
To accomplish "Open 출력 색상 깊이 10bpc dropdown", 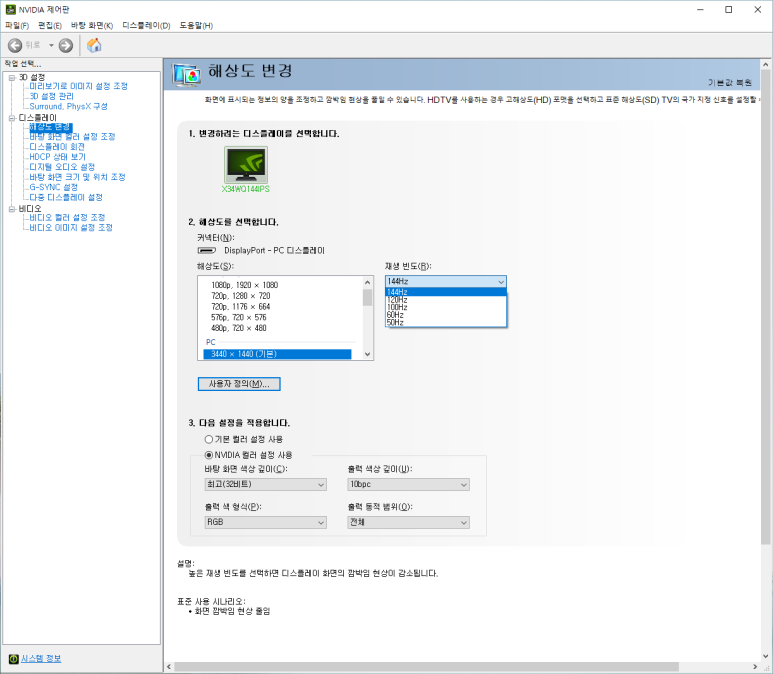I will (408, 485).
